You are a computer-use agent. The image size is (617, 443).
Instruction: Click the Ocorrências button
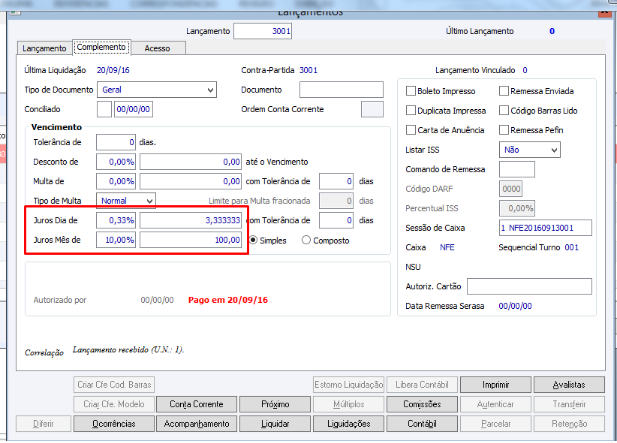click(x=114, y=424)
